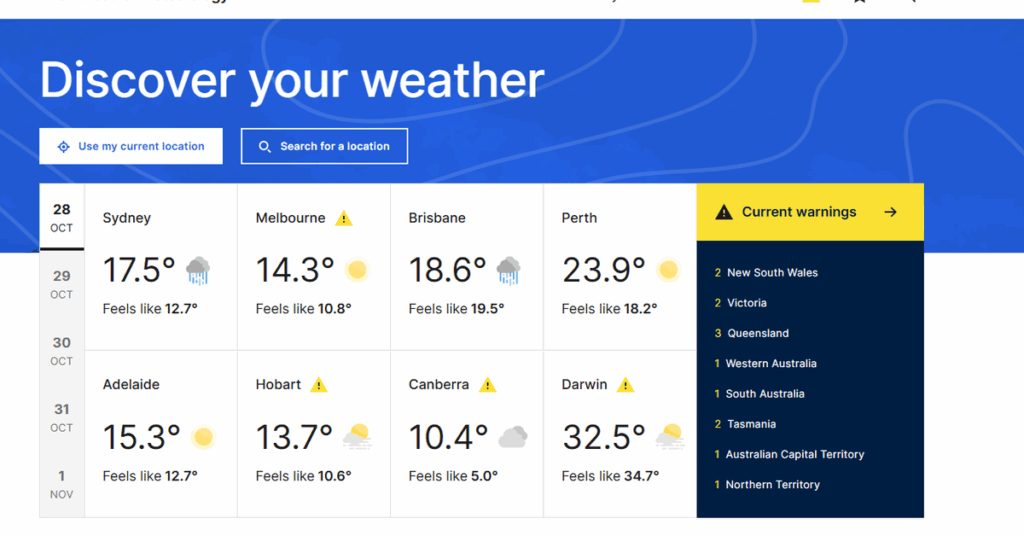This screenshot has width=1024, height=536.
Task: Click Canberra's yellow warning triangle icon
Action: [x=488, y=385]
